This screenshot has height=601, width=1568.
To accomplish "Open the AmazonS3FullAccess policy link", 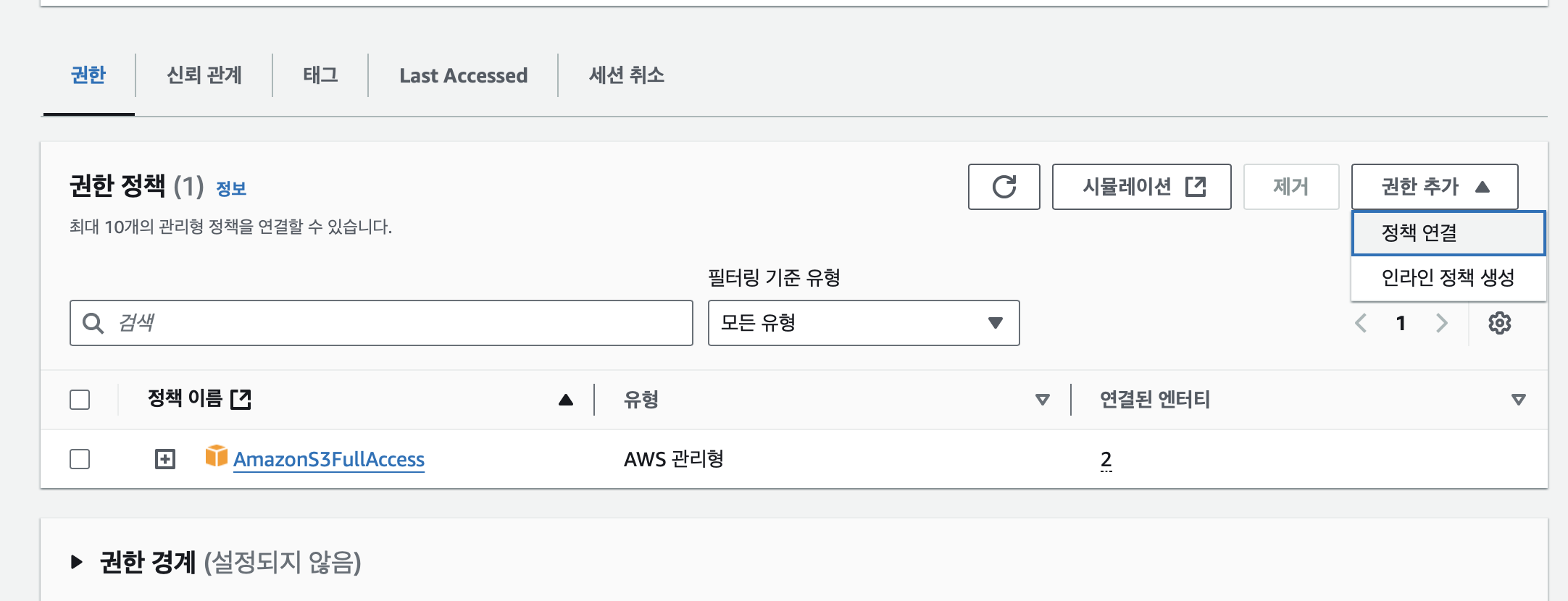I will [330, 459].
